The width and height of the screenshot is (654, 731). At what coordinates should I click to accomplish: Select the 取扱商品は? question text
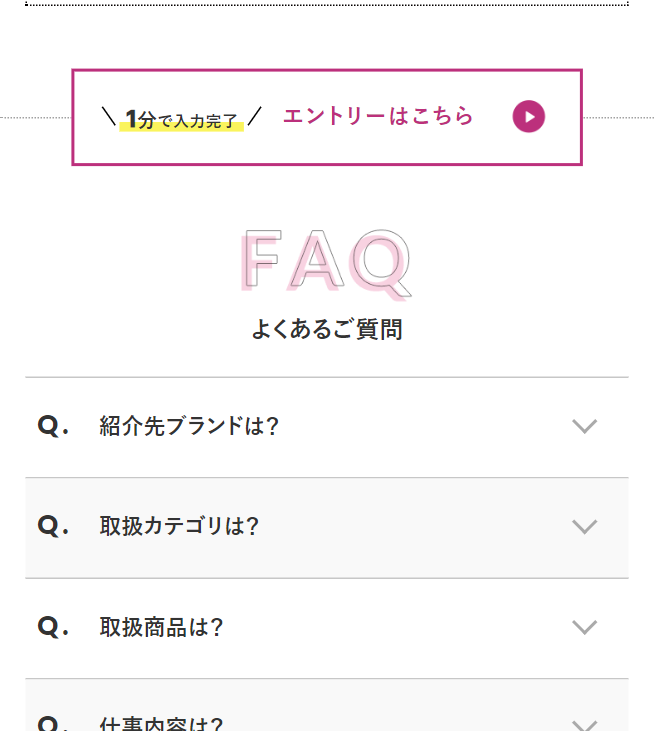pyautogui.click(x=161, y=628)
